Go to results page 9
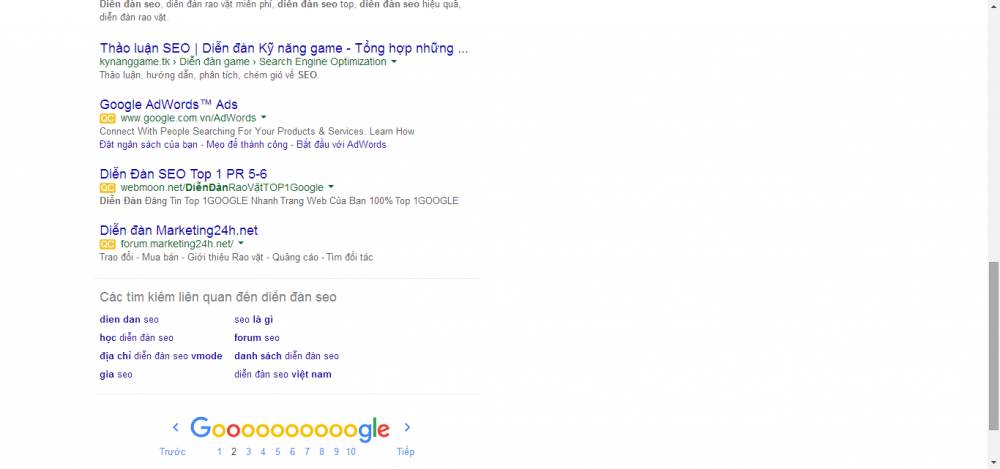 pos(336,452)
